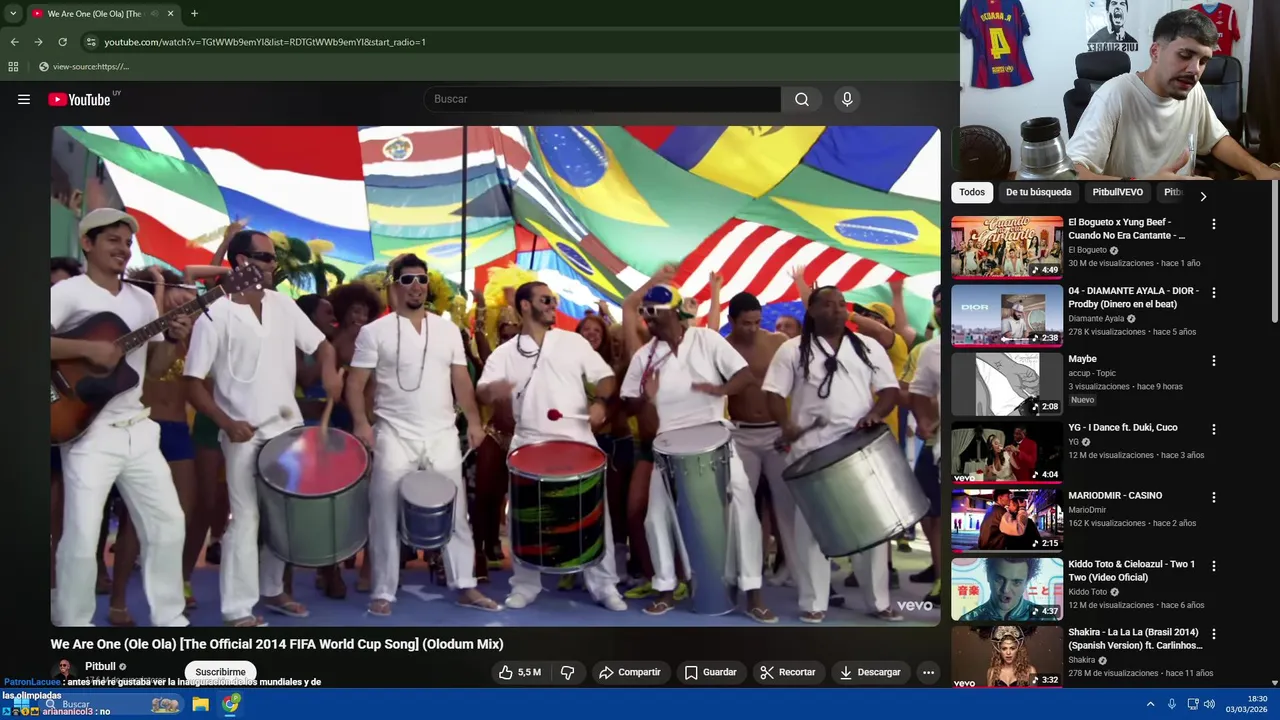Play the DIOR Diamante Ayala thumbnail
The height and width of the screenshot is (720, 1280).
click(1007, 315)
